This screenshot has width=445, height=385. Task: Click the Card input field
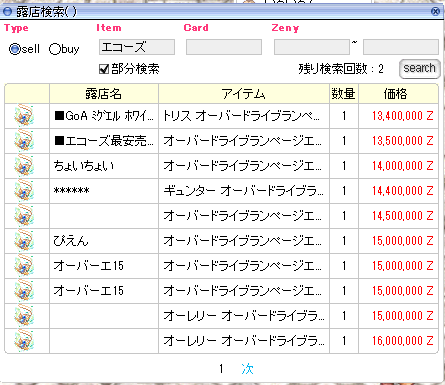coord(224,47)
